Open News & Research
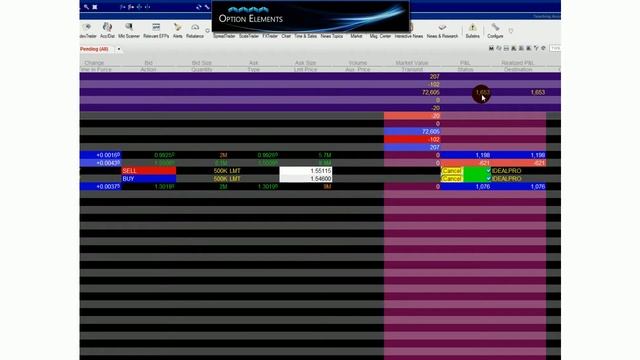This screenshot has height=360, width=640. click(x=442, y=31)
